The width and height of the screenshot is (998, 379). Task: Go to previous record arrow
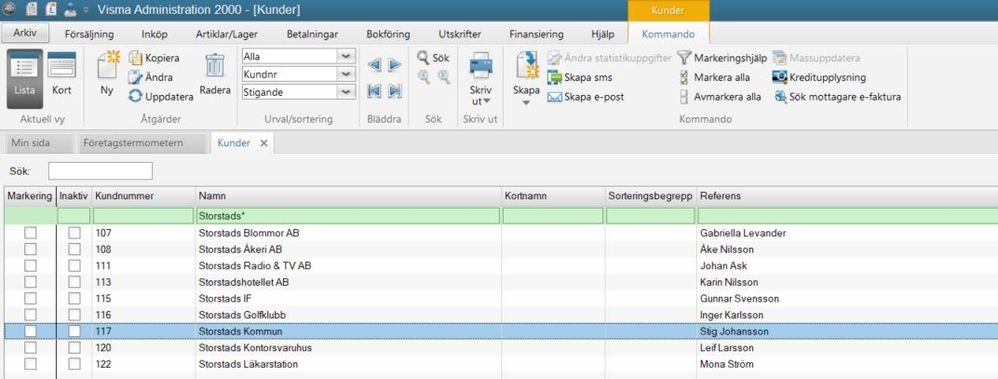374,64
